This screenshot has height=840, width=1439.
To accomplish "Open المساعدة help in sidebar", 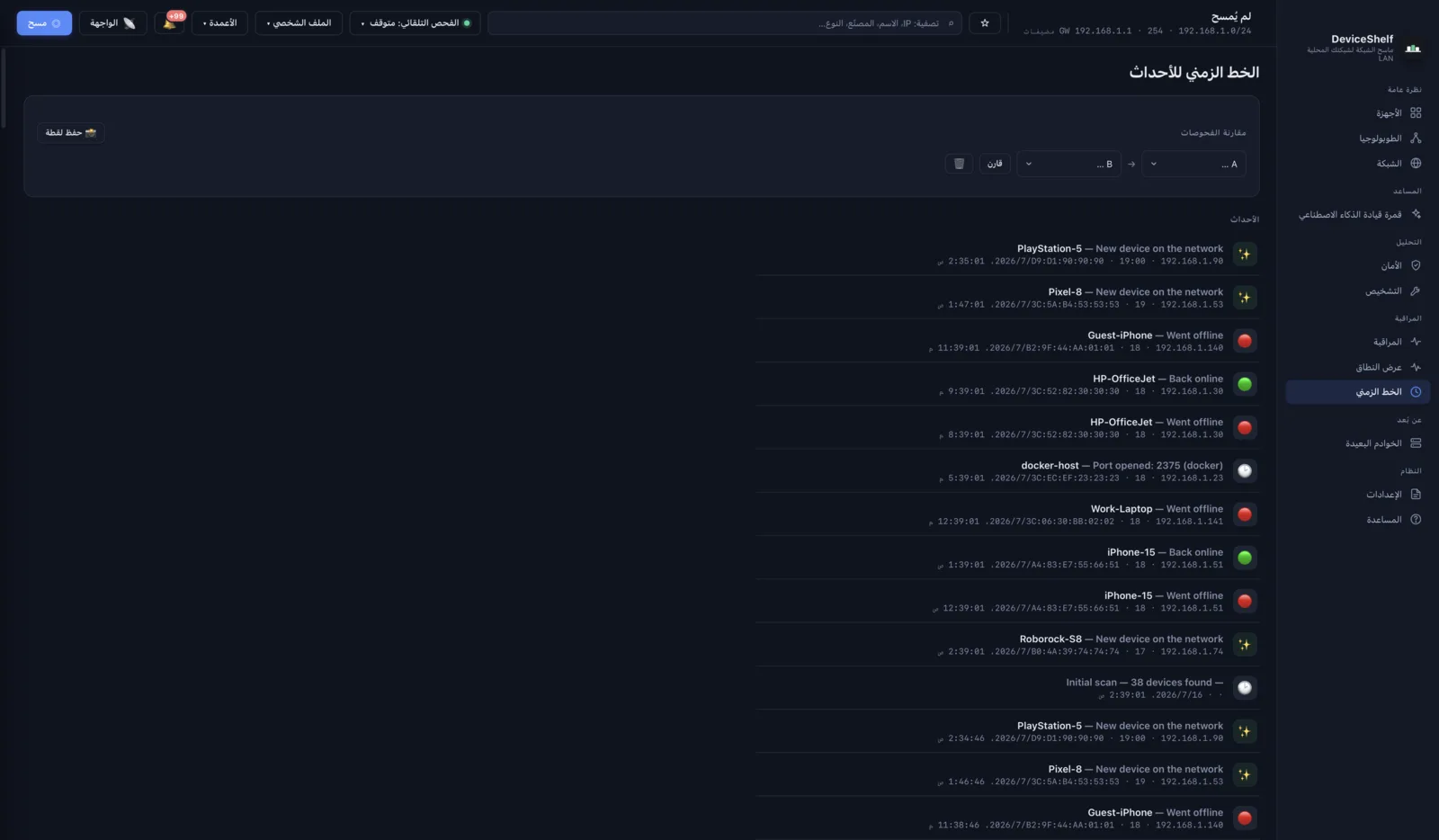I will (x=1358, y=519).
